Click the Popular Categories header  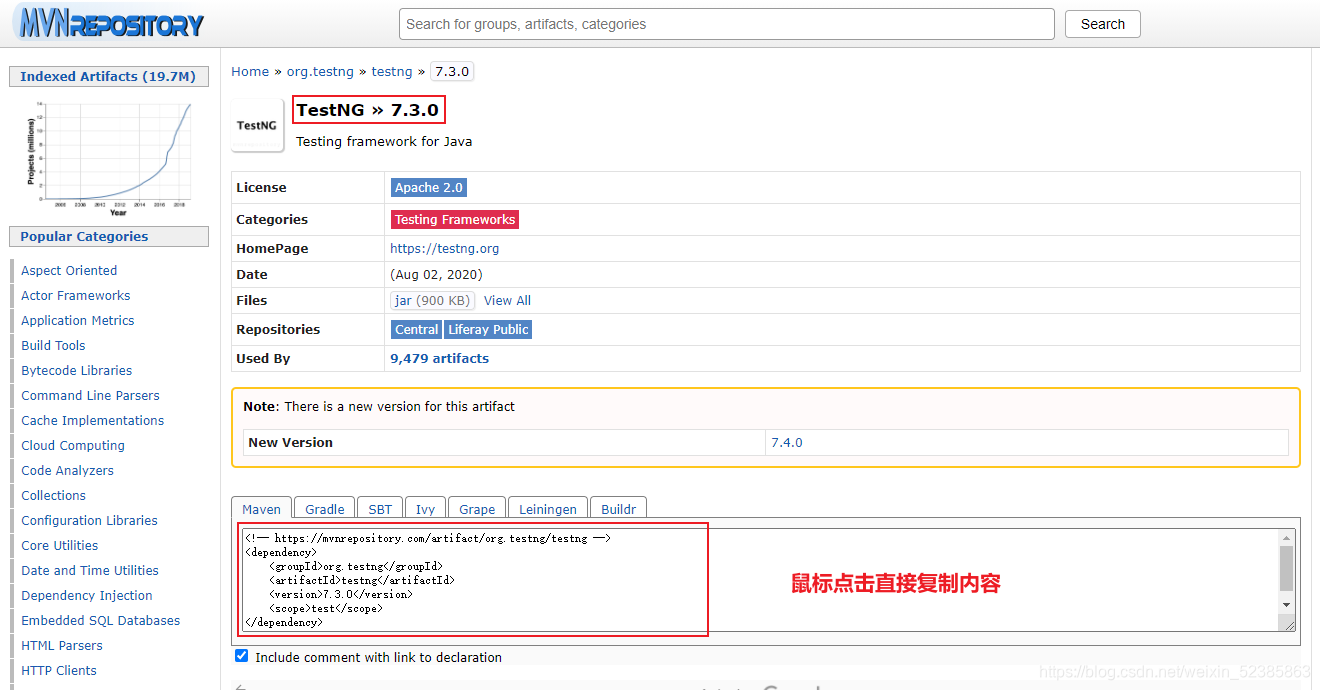tap(109, 236)
